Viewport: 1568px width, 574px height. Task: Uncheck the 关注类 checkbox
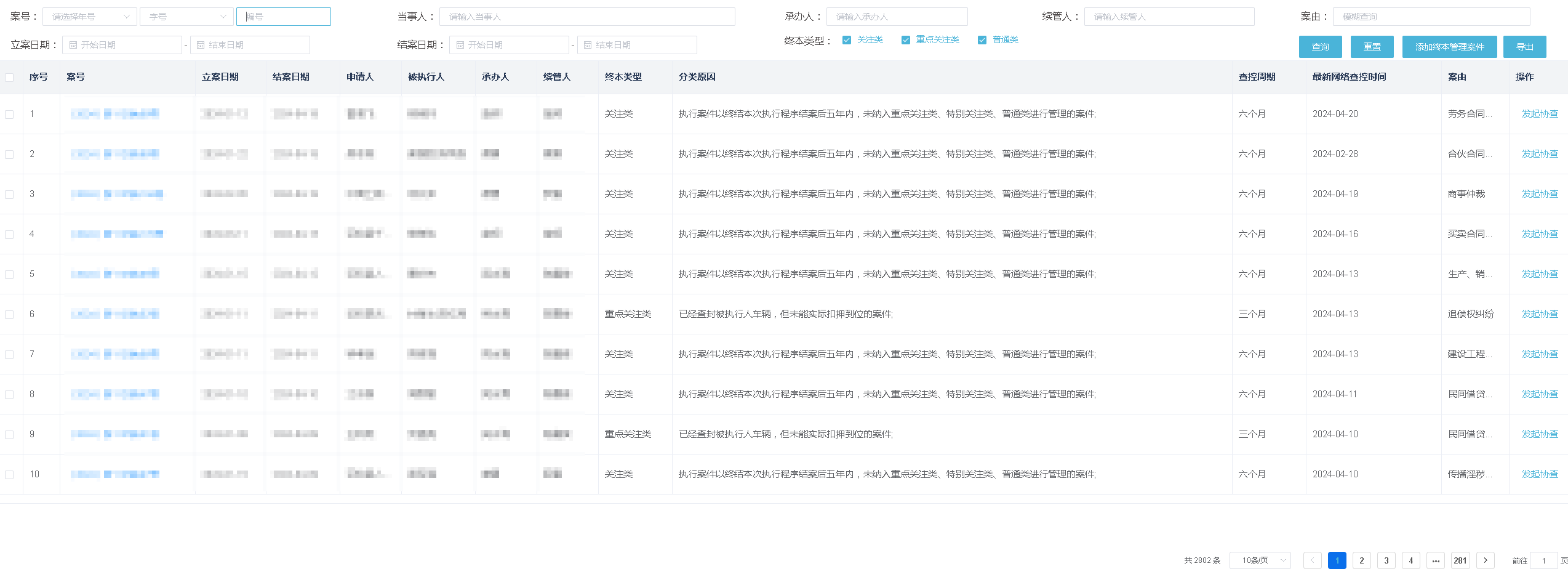[x=847, y=40]
